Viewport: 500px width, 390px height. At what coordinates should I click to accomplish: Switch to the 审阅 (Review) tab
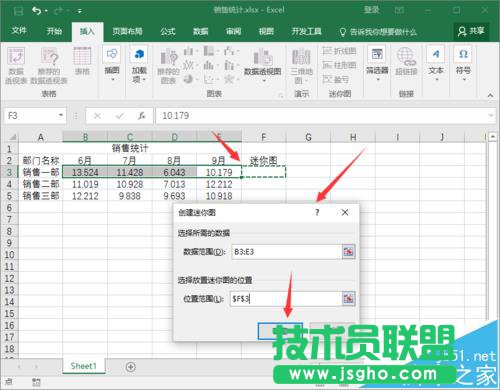pyautogui.click(x=233, y=31)
